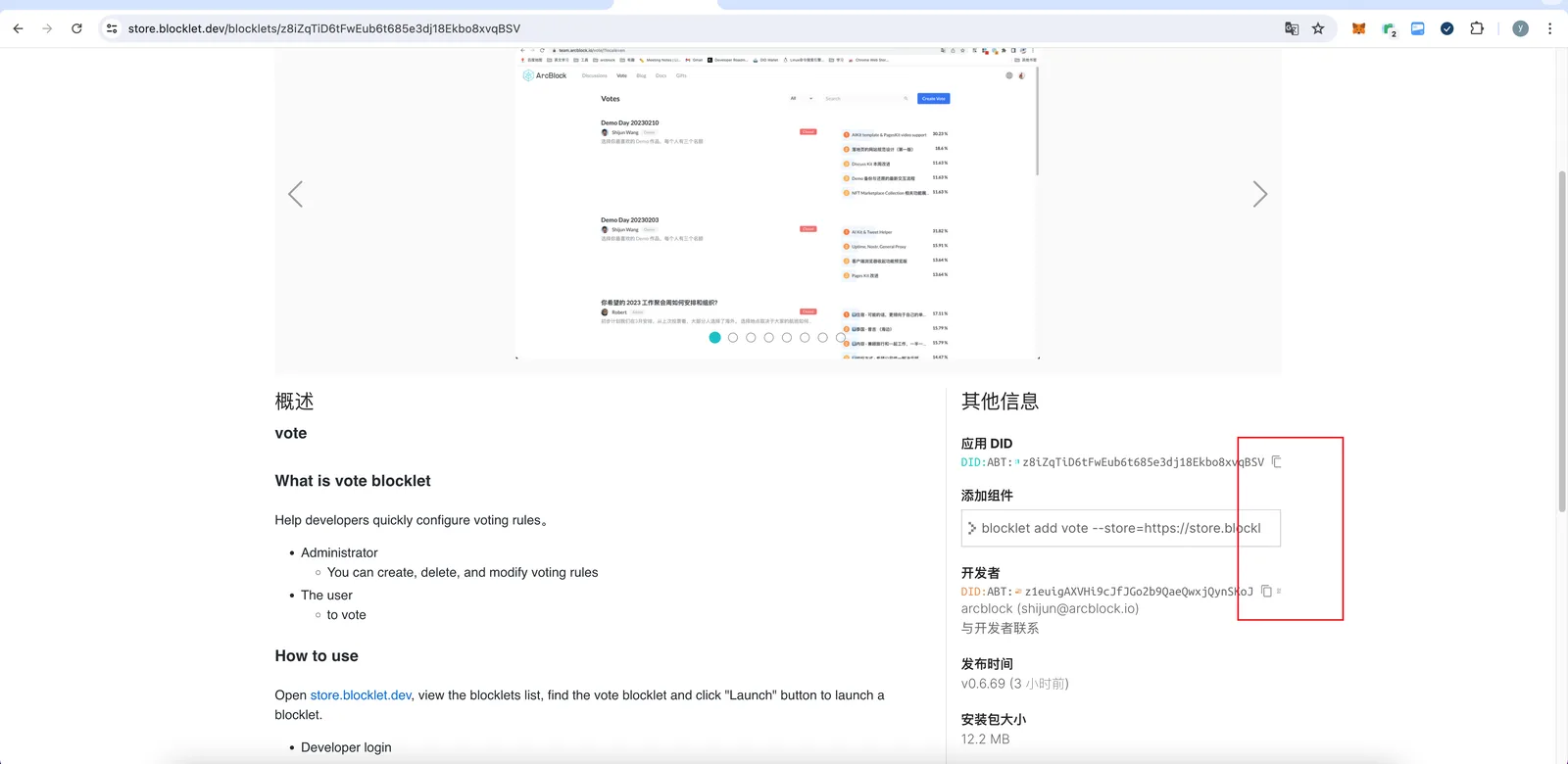Select the first carousel dot

pyautogui.click(x=714, y=338)
